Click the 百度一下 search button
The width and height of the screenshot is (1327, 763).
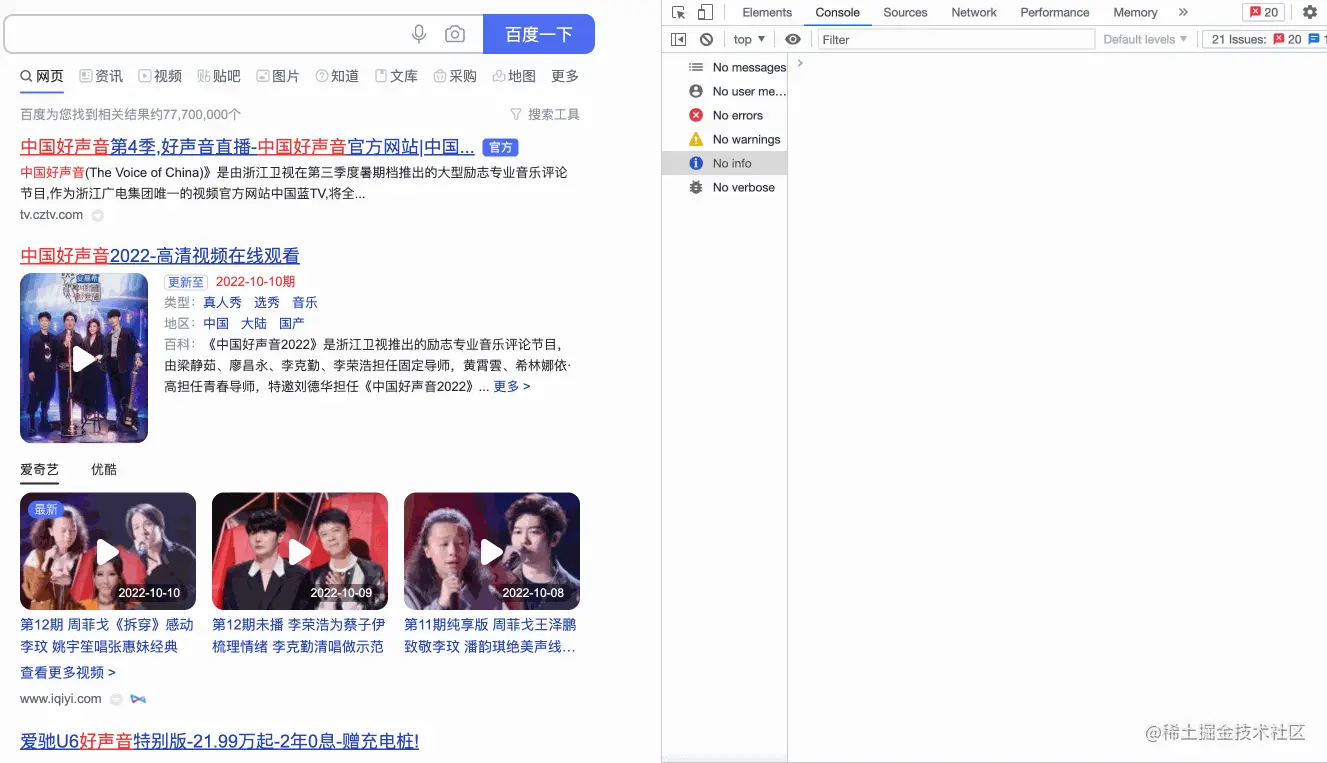(539, 34)
